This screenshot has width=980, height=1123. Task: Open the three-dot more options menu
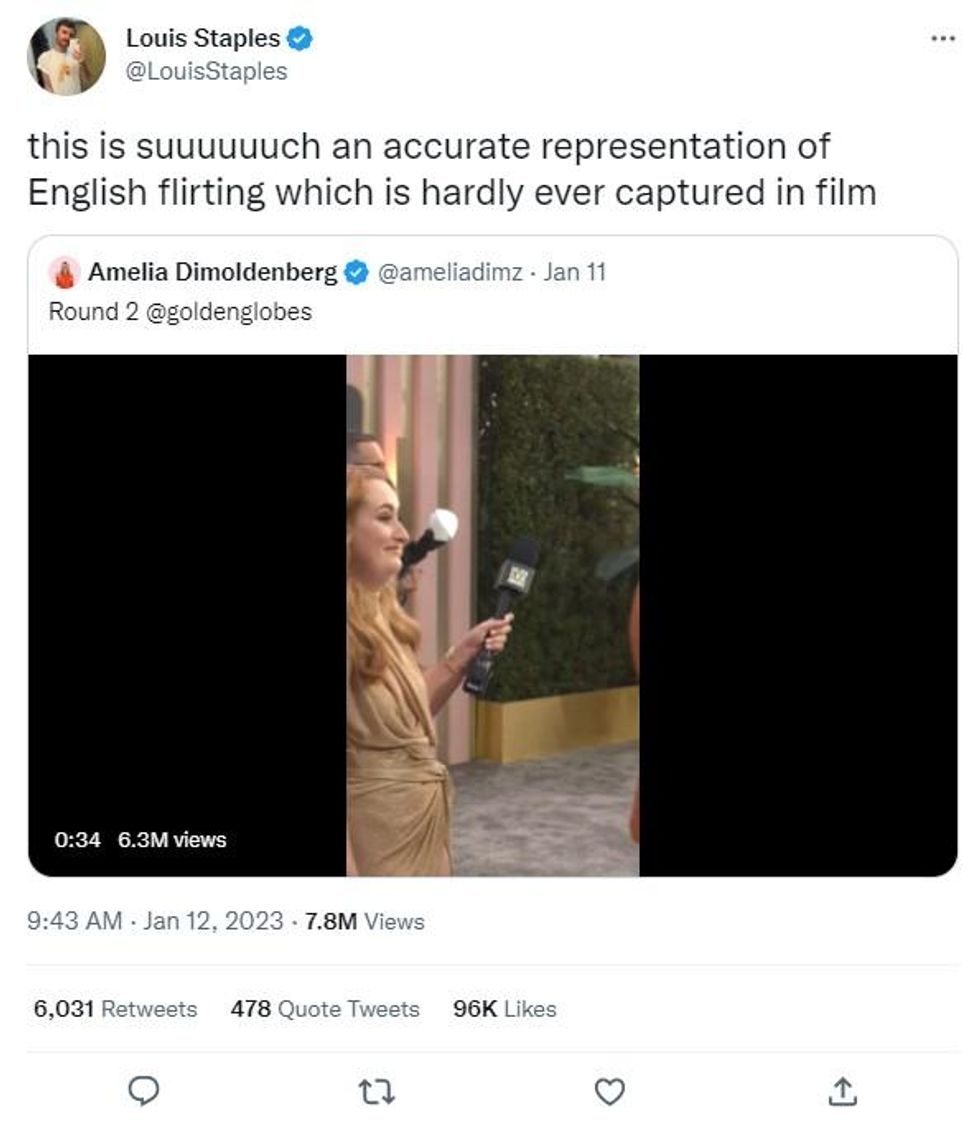(x=942, y=38)
